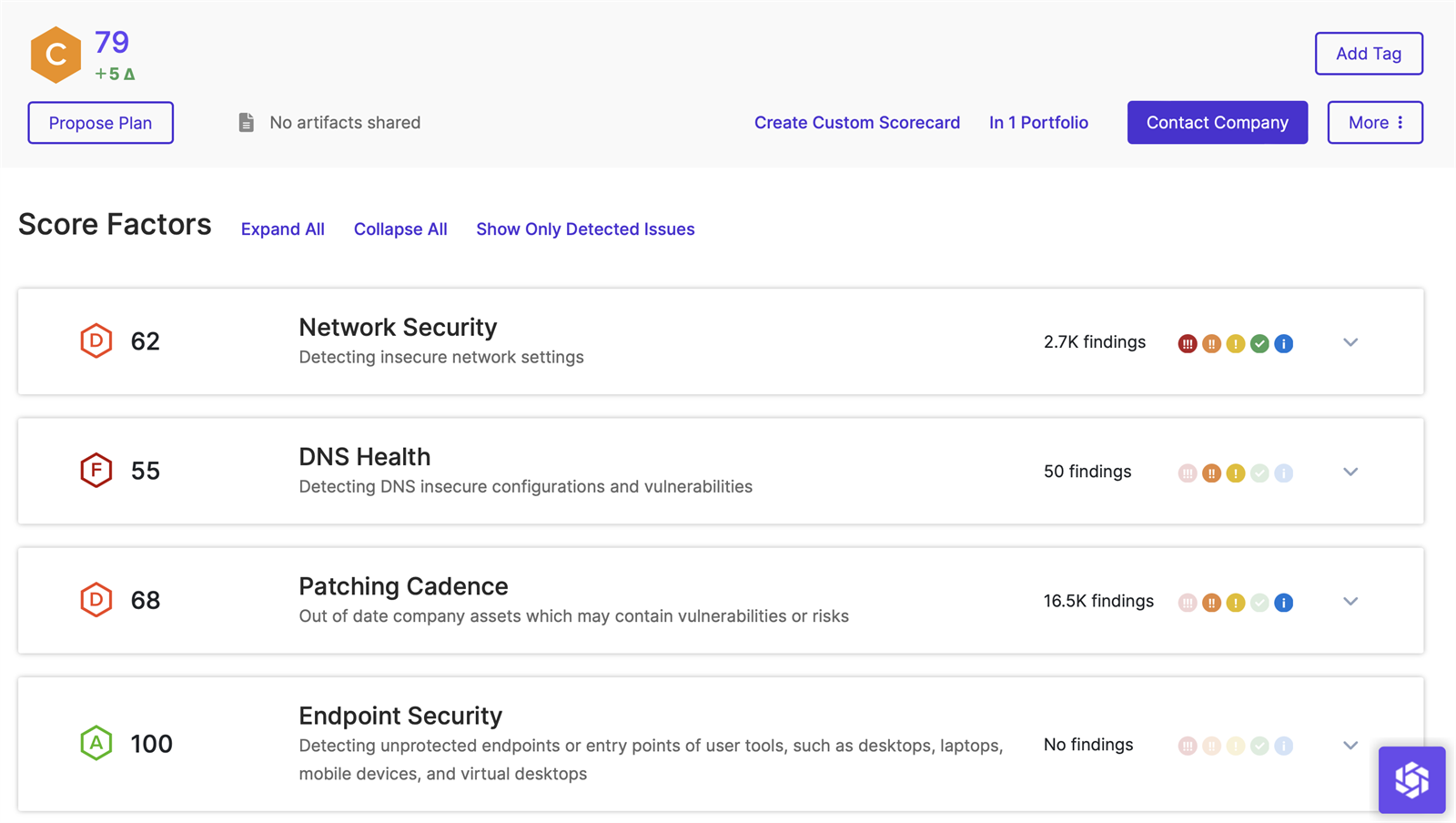Click the No findings text
This screenshot has height=823, width=1456.
(x=1088, y=745)
